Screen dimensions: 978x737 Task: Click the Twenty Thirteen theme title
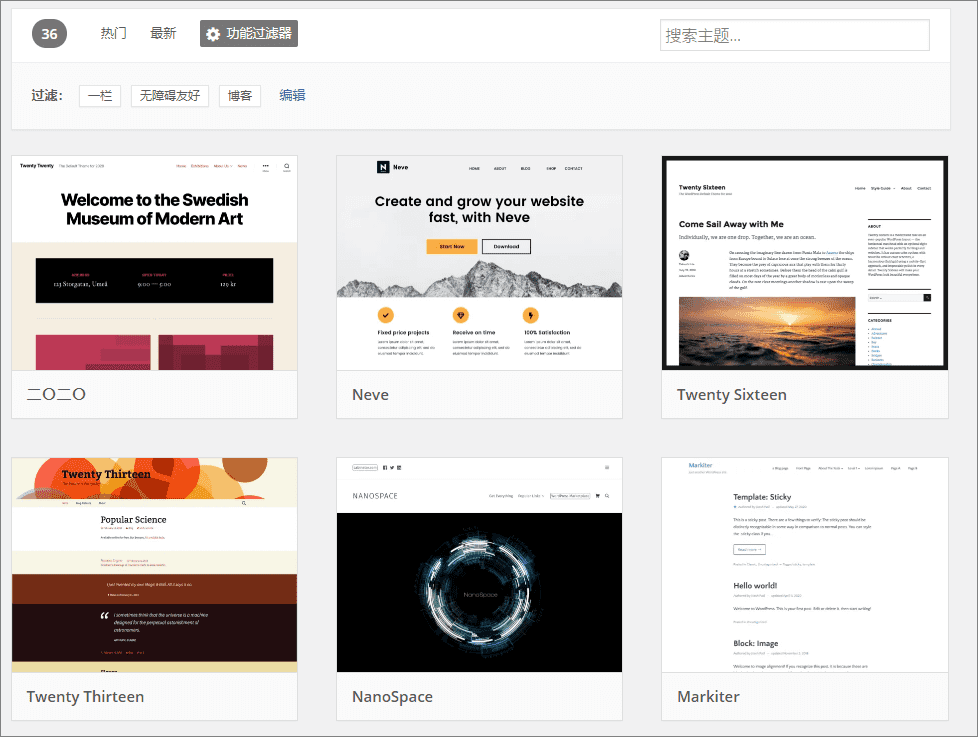point(85,696)
